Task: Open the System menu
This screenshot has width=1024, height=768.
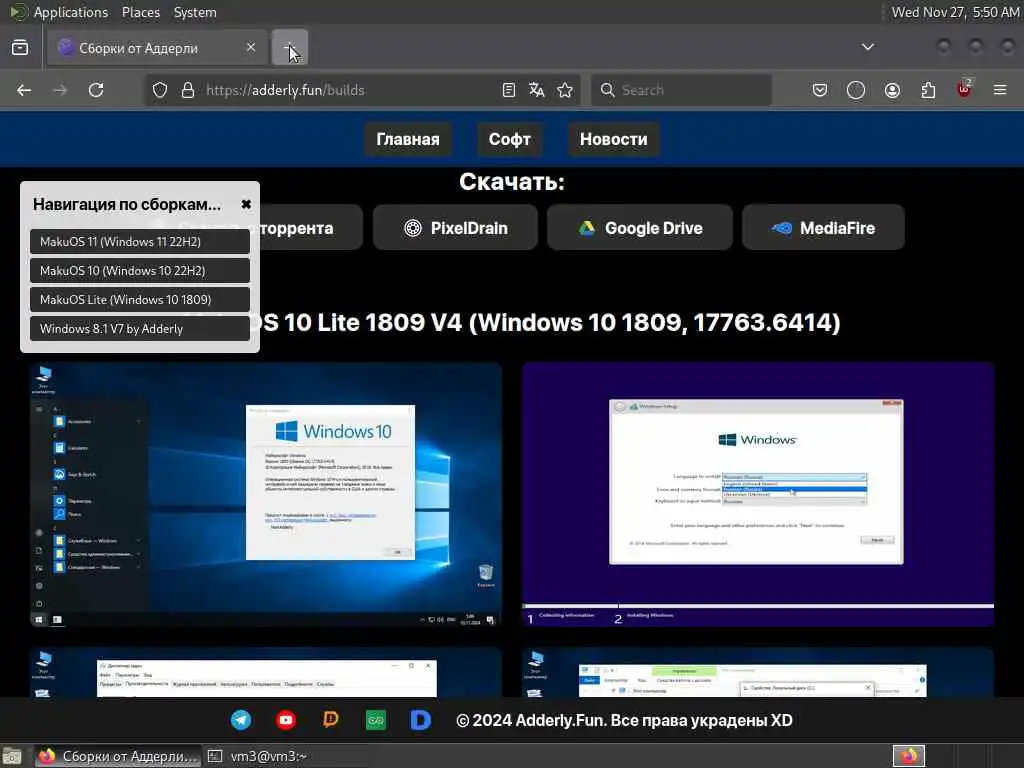Action: pyautogui.click(x=195, y=12)
